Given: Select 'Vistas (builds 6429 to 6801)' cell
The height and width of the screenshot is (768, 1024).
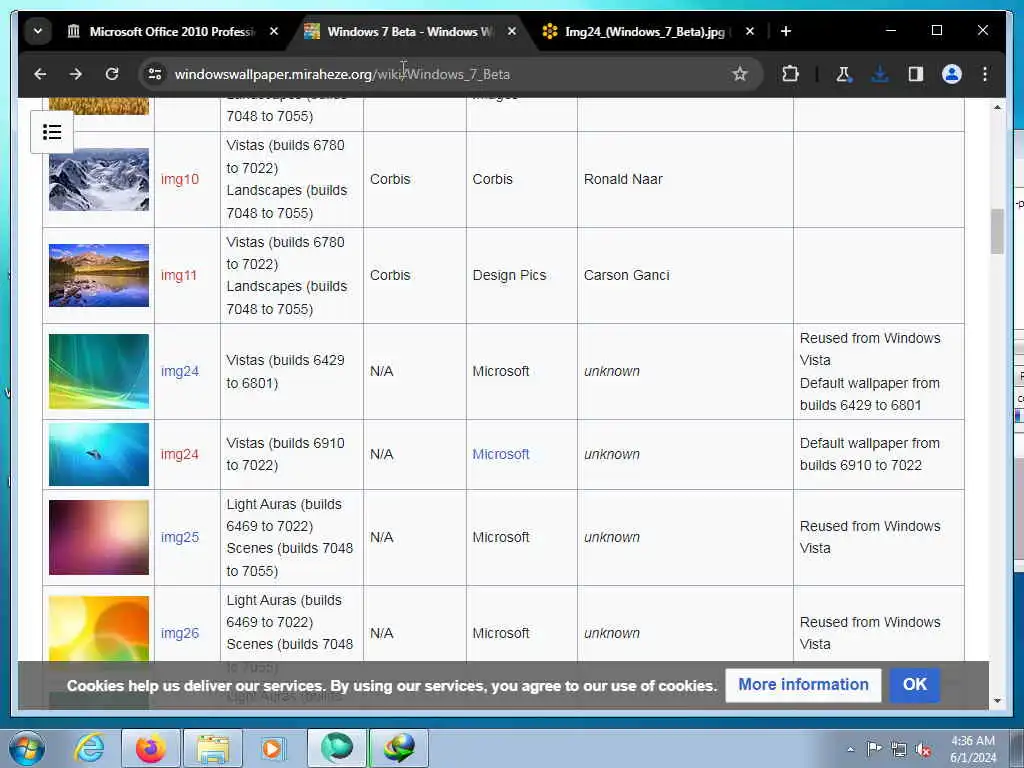Looking at the screenshot, I should pos(292,372).
